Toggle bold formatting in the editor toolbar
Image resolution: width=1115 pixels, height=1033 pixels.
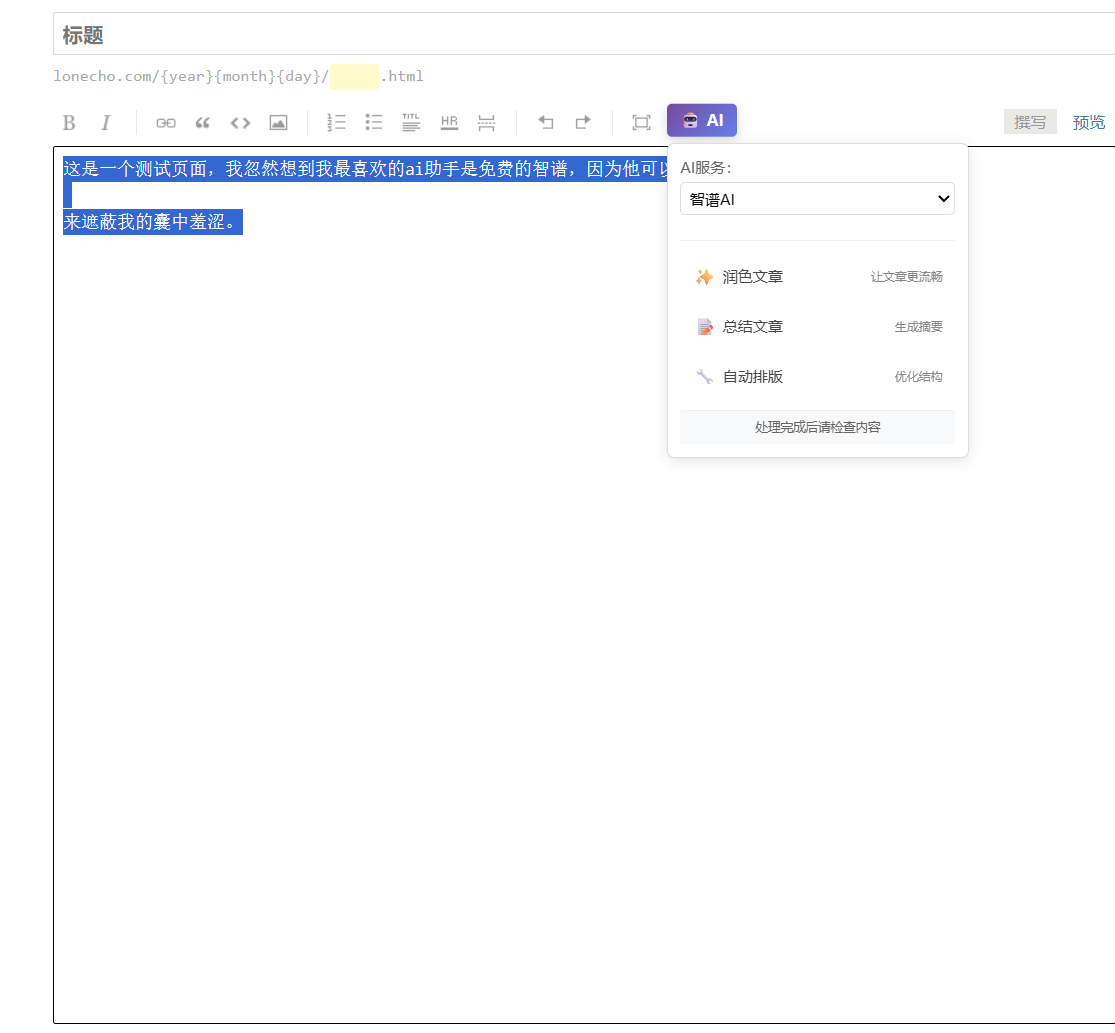click(69, 122)
